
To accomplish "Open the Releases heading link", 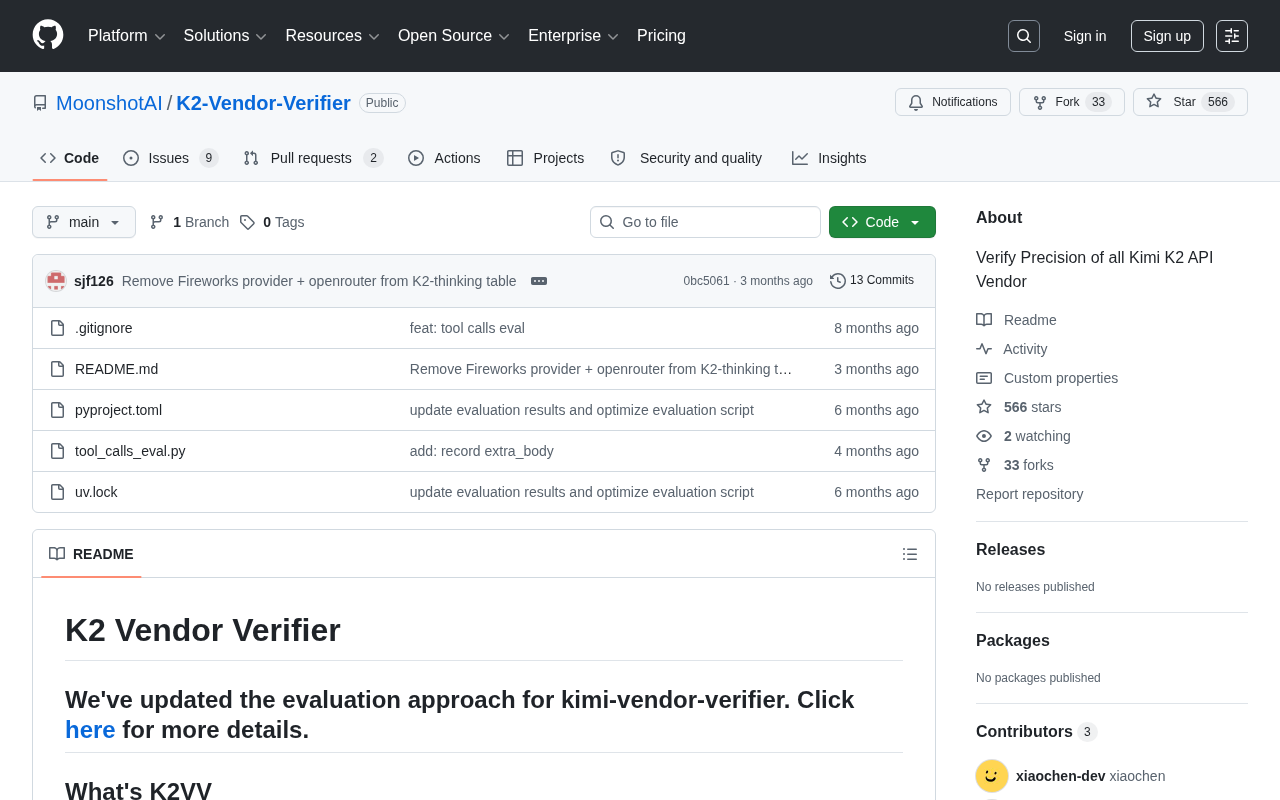I will [1010, 550].
